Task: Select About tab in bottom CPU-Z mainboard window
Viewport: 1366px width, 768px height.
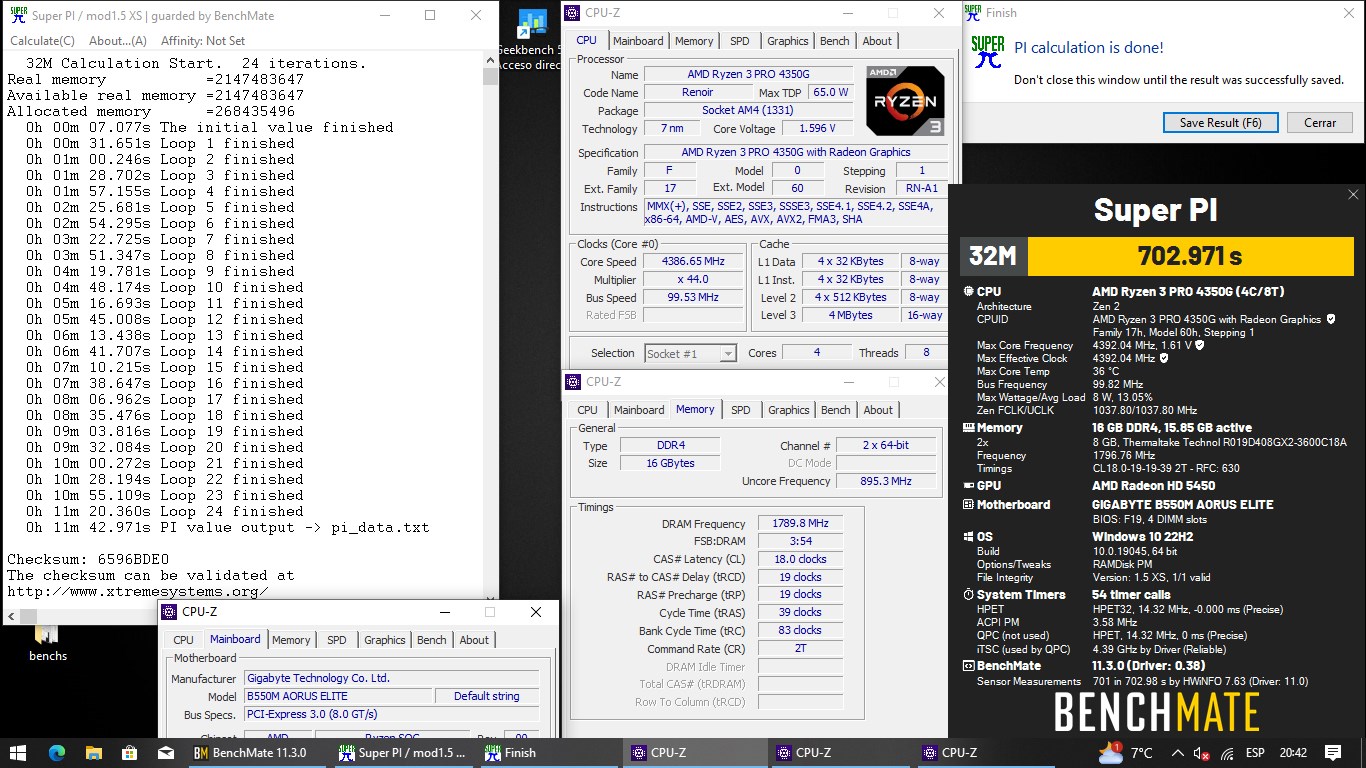Action: (x=474, y=640)
